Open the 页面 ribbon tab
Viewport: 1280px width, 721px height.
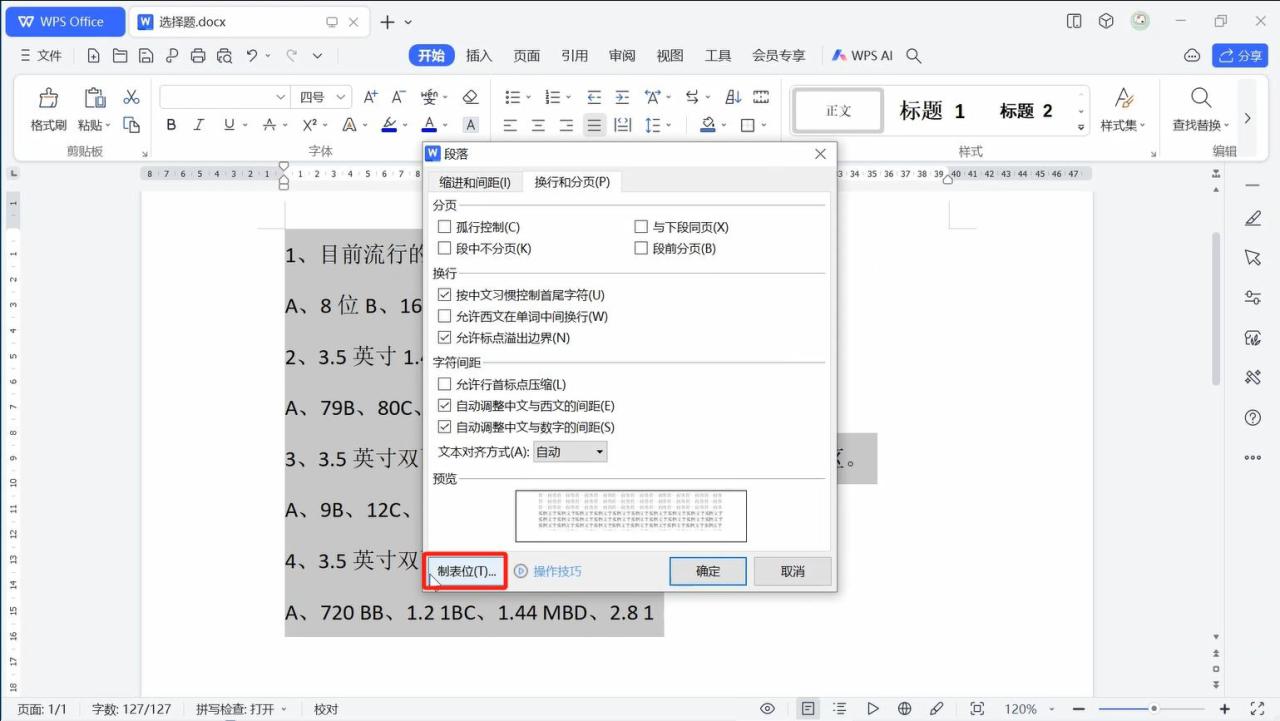click(x=527, y=56)
